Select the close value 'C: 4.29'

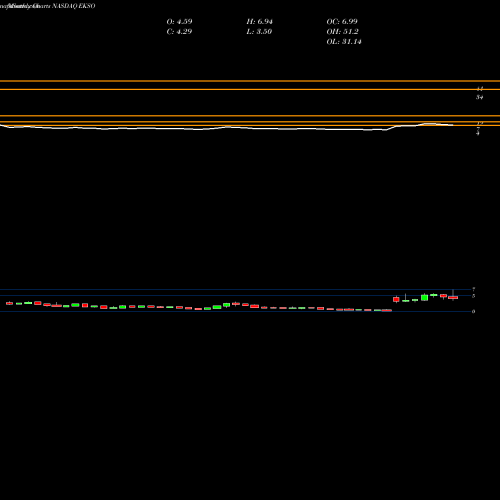click(x=179, y=32)
